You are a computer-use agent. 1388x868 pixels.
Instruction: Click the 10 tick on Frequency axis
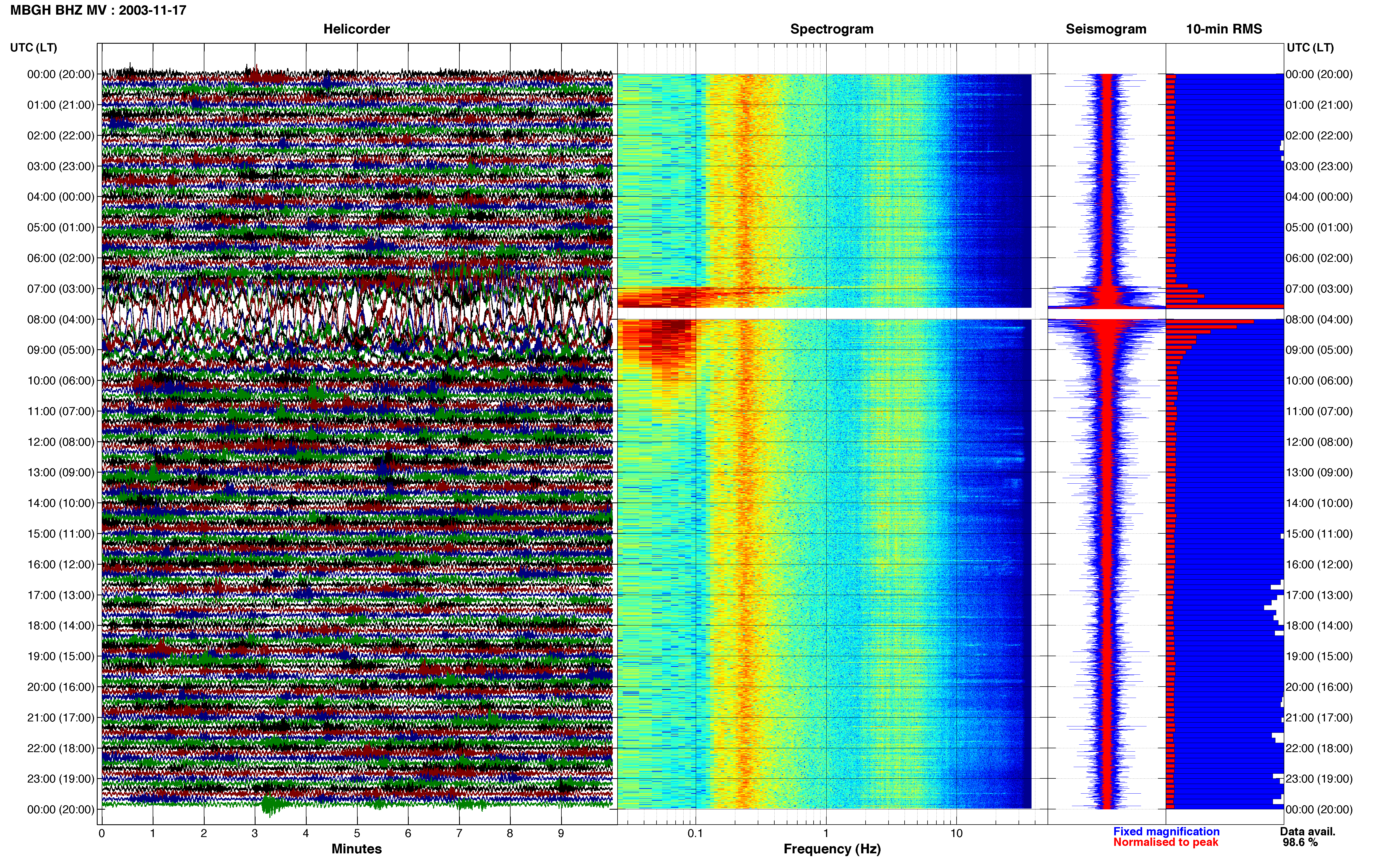(x=956, y=833)
